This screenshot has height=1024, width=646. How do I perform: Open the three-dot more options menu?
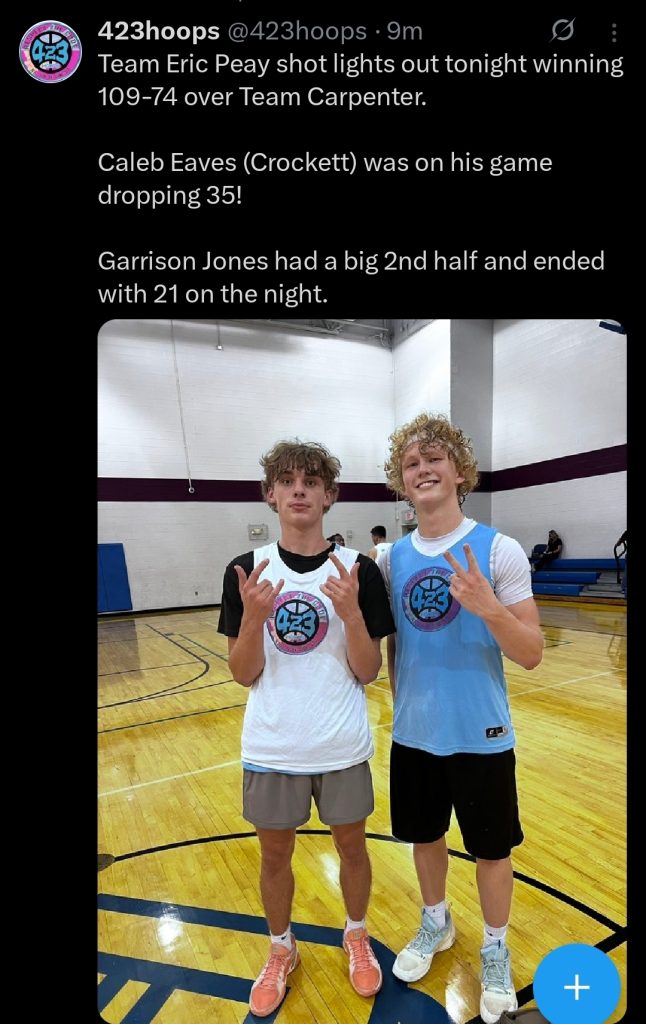[x=614, y=33]
